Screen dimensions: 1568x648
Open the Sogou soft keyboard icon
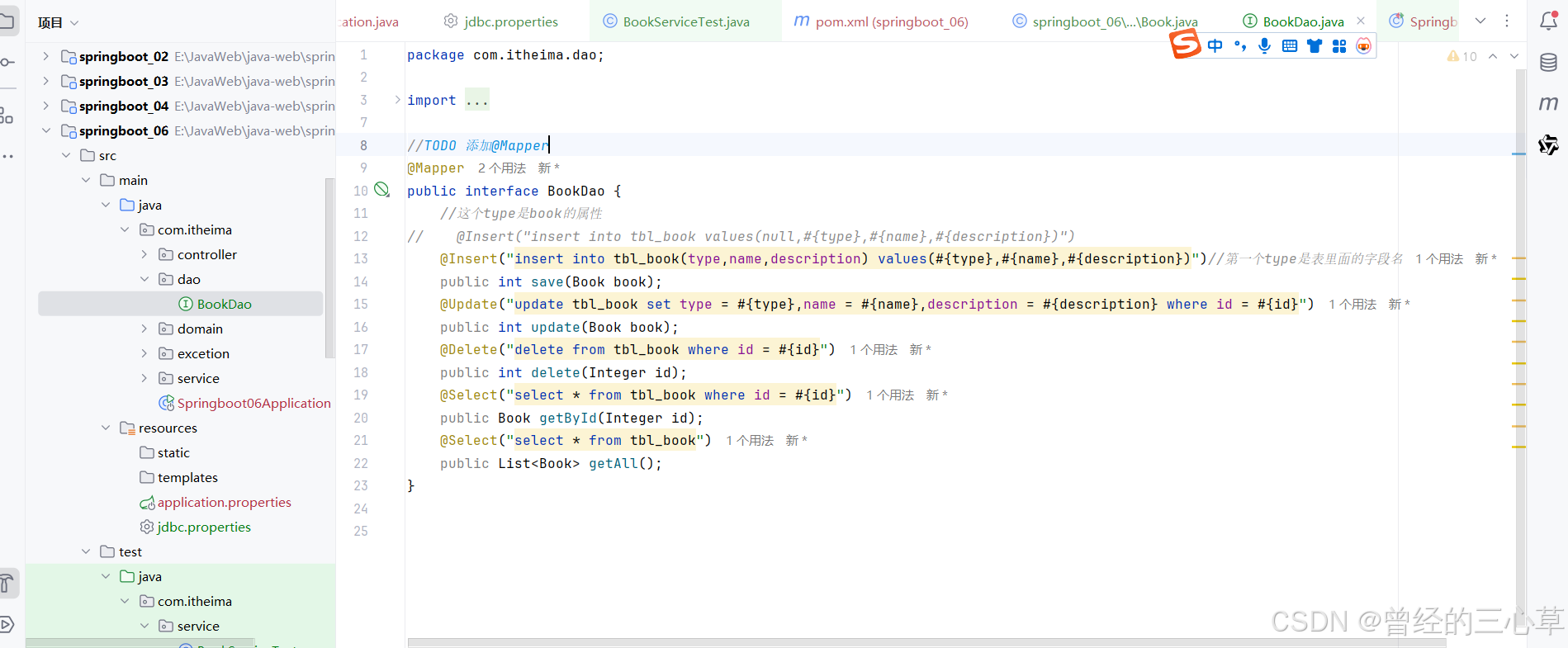pyautogui.click(x=1290, y=46)
